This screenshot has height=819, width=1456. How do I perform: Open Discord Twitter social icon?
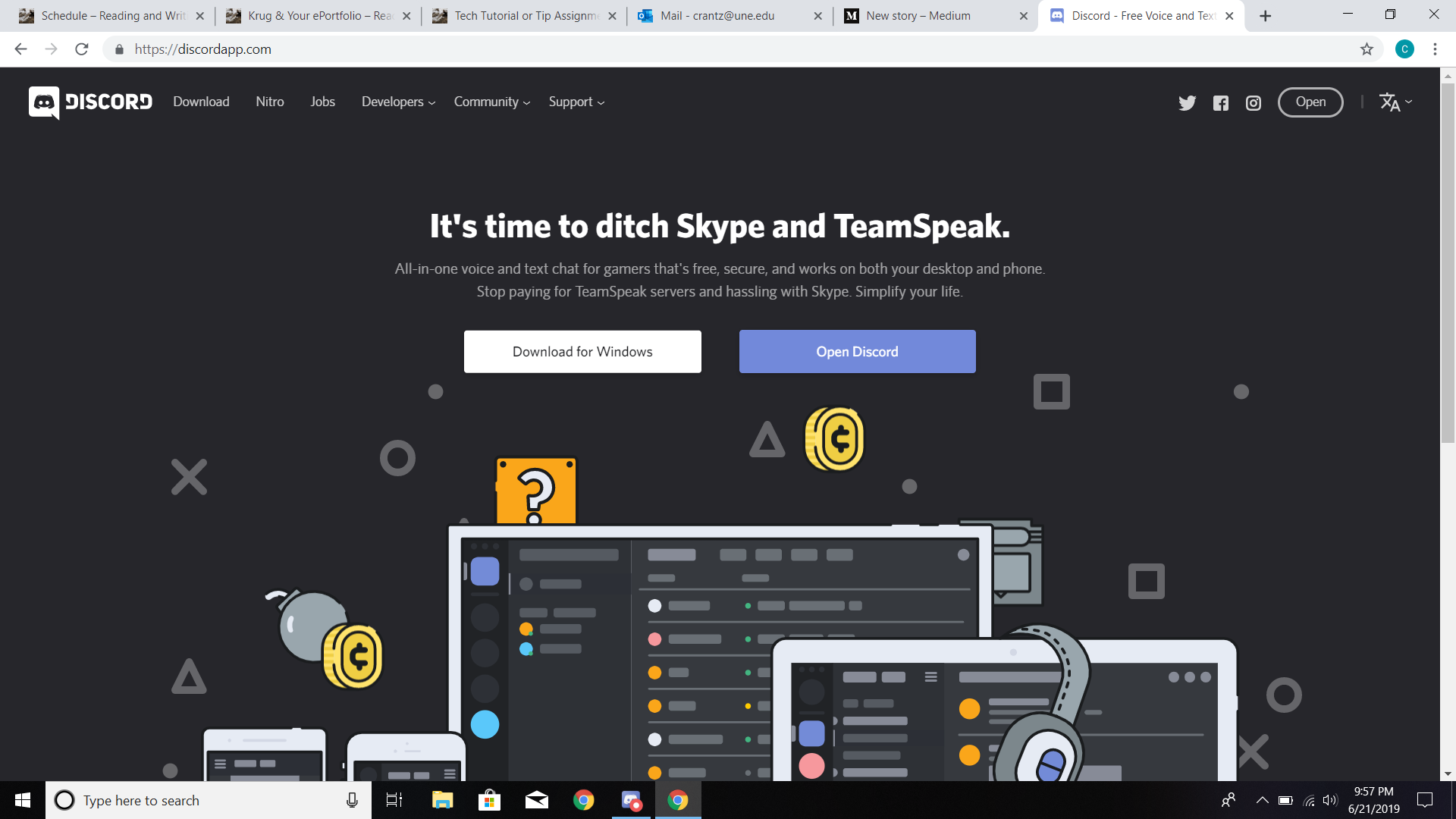1187,102
